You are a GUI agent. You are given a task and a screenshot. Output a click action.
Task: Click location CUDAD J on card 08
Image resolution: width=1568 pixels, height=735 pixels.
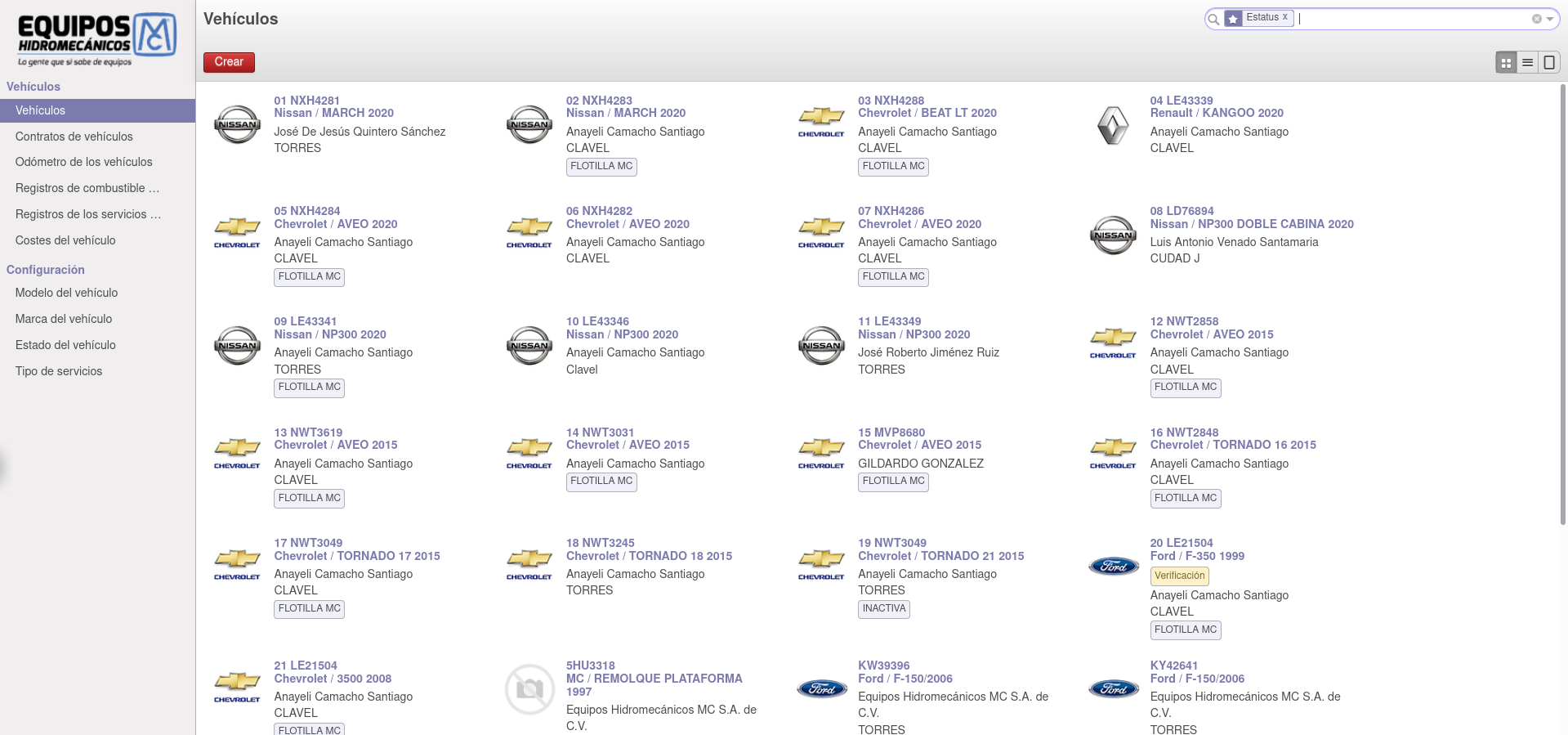point(1175,258)
